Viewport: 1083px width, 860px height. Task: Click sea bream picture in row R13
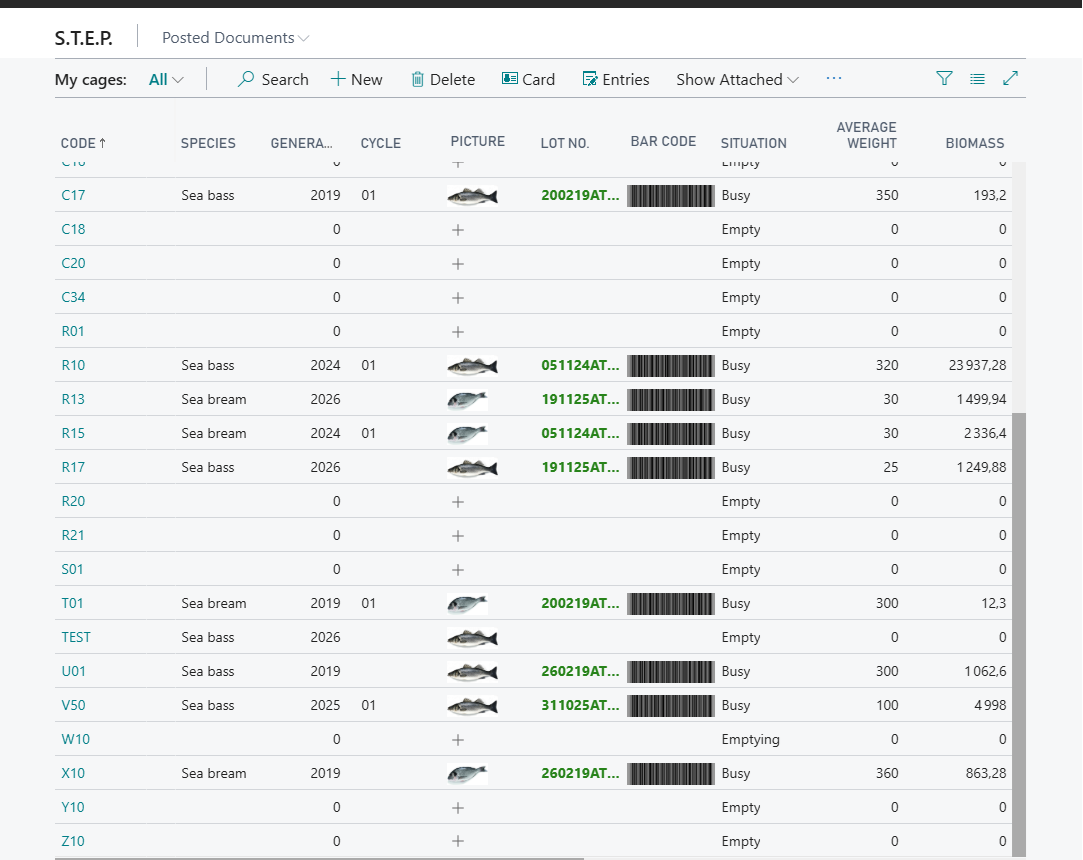(467, 400)
